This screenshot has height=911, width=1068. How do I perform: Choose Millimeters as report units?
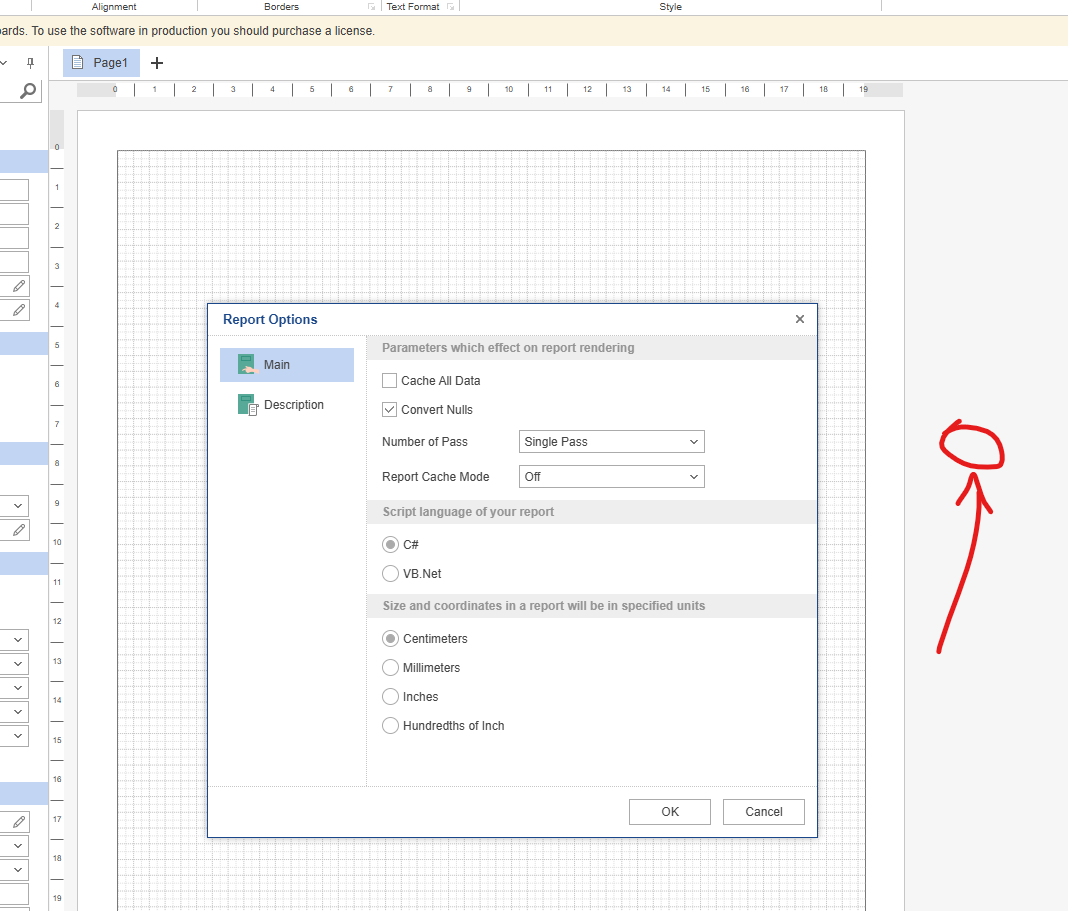(x=391, y=668)
